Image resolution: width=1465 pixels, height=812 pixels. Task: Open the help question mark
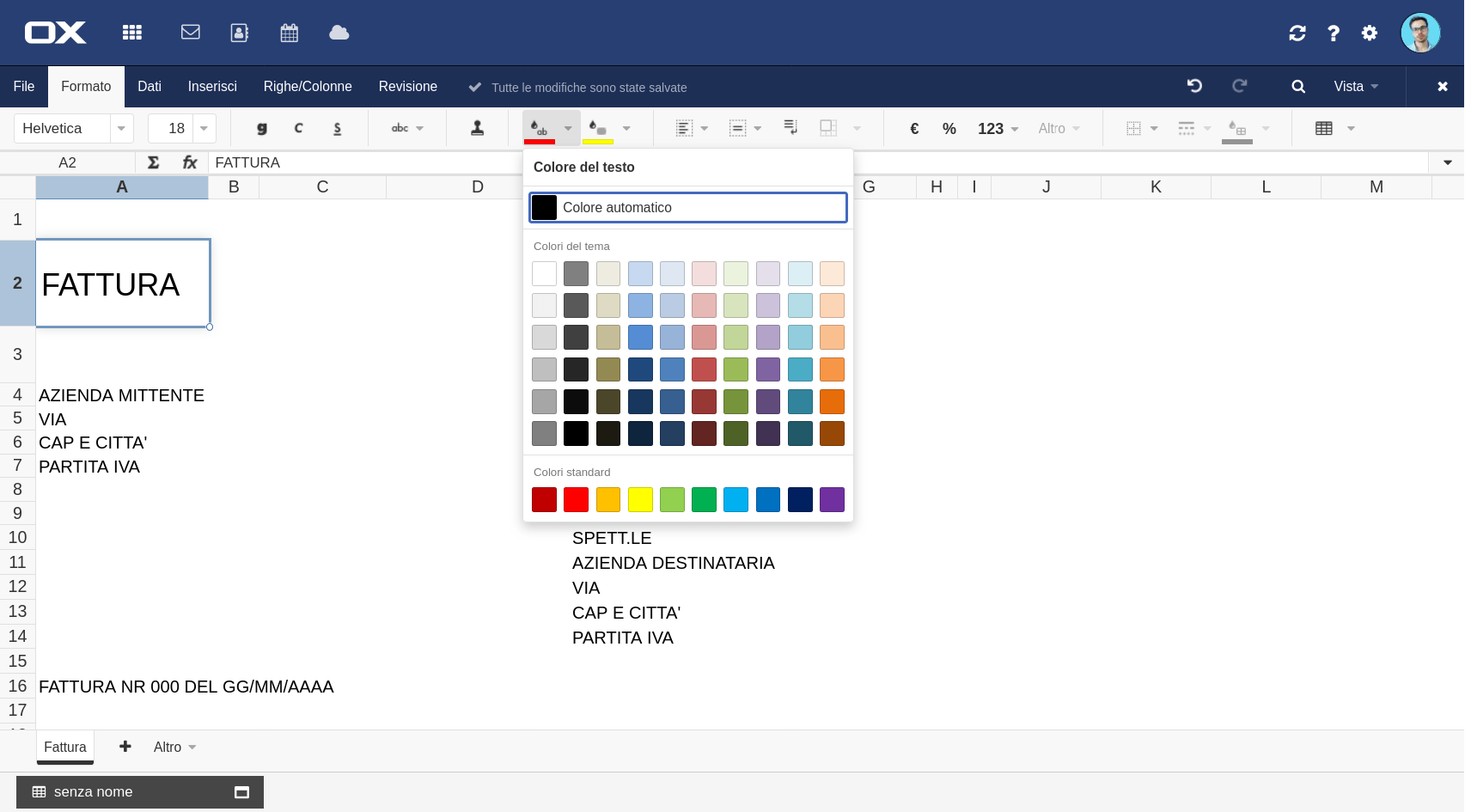coord(1334,33)
